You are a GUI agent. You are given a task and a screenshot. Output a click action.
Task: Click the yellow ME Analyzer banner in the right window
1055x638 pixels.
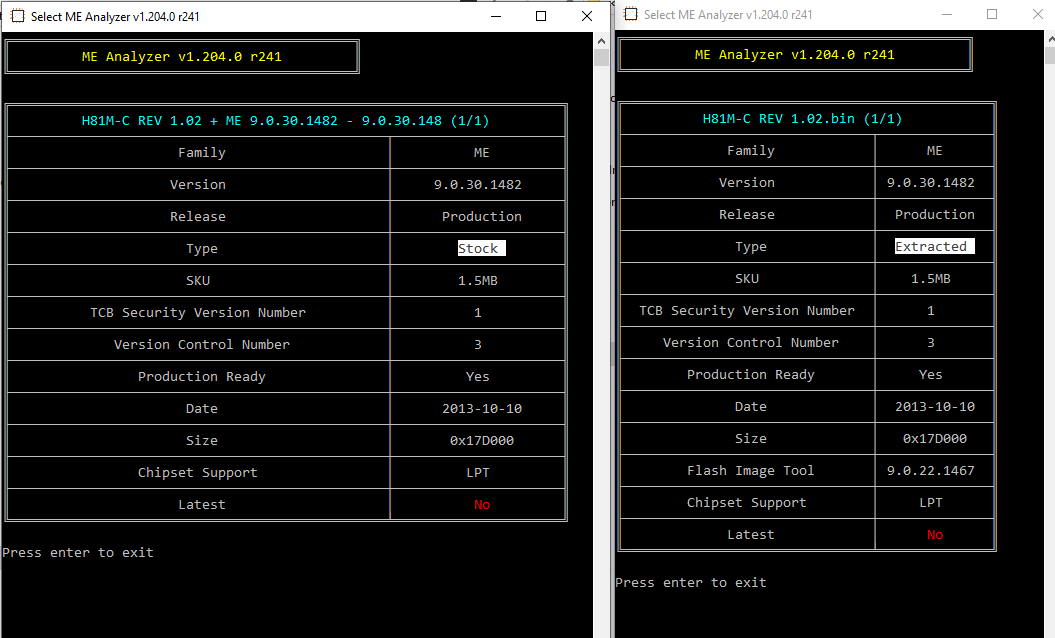click(x=795, y=55)
